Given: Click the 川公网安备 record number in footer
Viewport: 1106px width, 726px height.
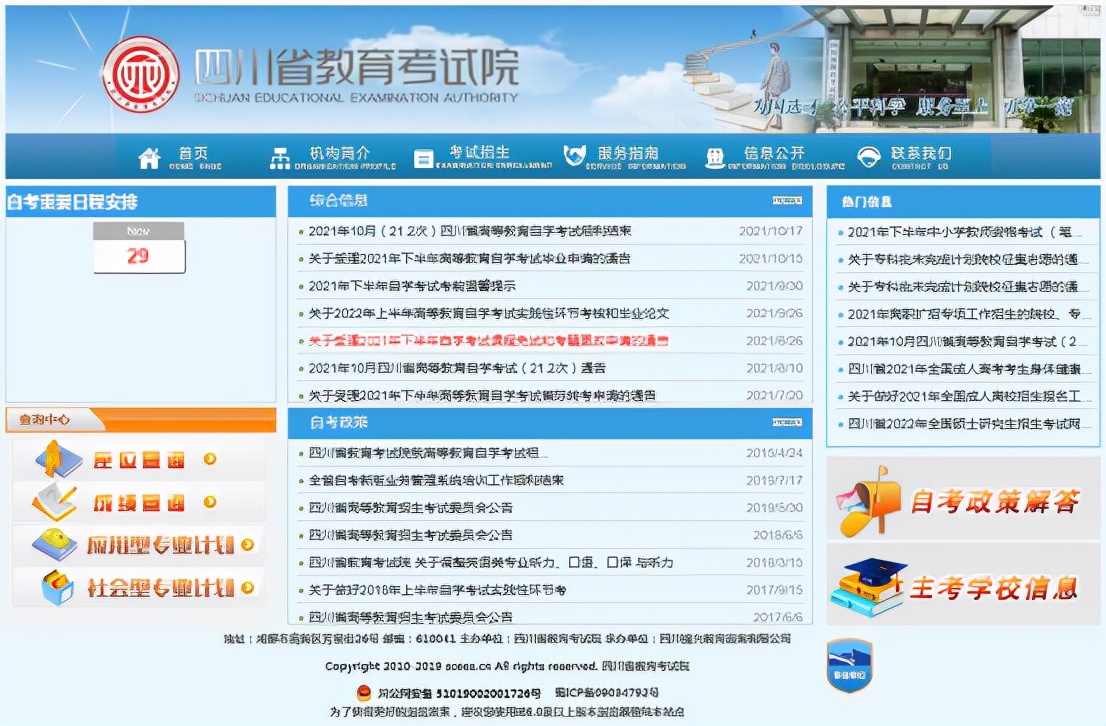Looking at the screenshot, I should point(459,693).
